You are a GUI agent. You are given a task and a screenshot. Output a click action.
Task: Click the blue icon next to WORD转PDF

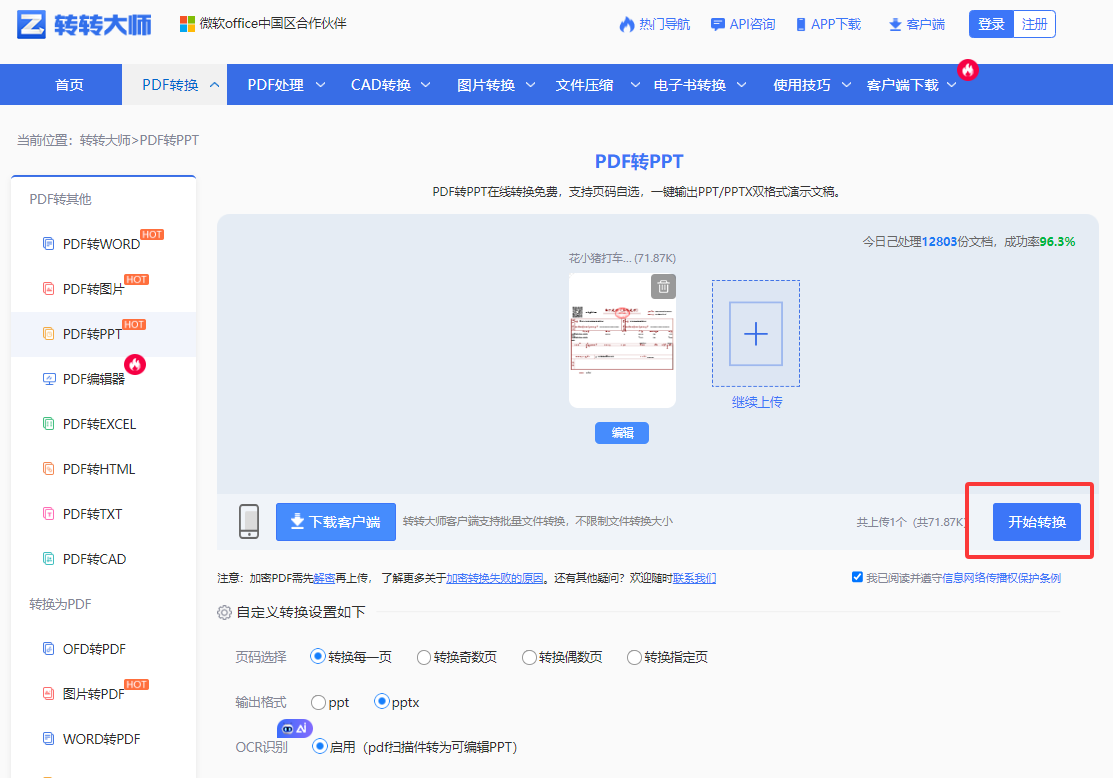pyautogui.click(x=48, y=739)
